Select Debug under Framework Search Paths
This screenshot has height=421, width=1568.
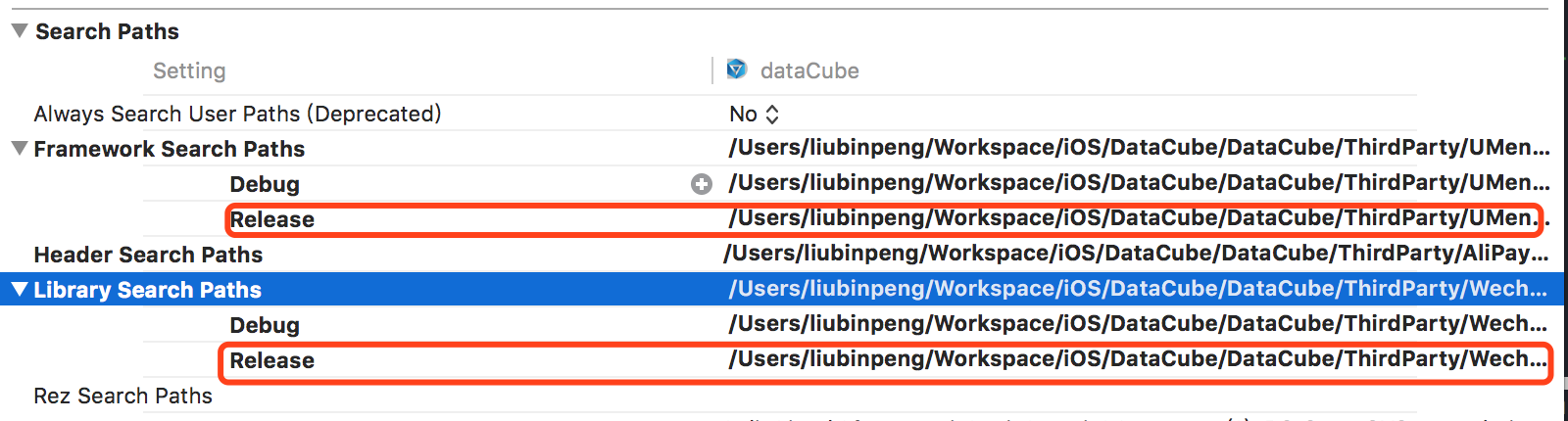coord(265,184)
